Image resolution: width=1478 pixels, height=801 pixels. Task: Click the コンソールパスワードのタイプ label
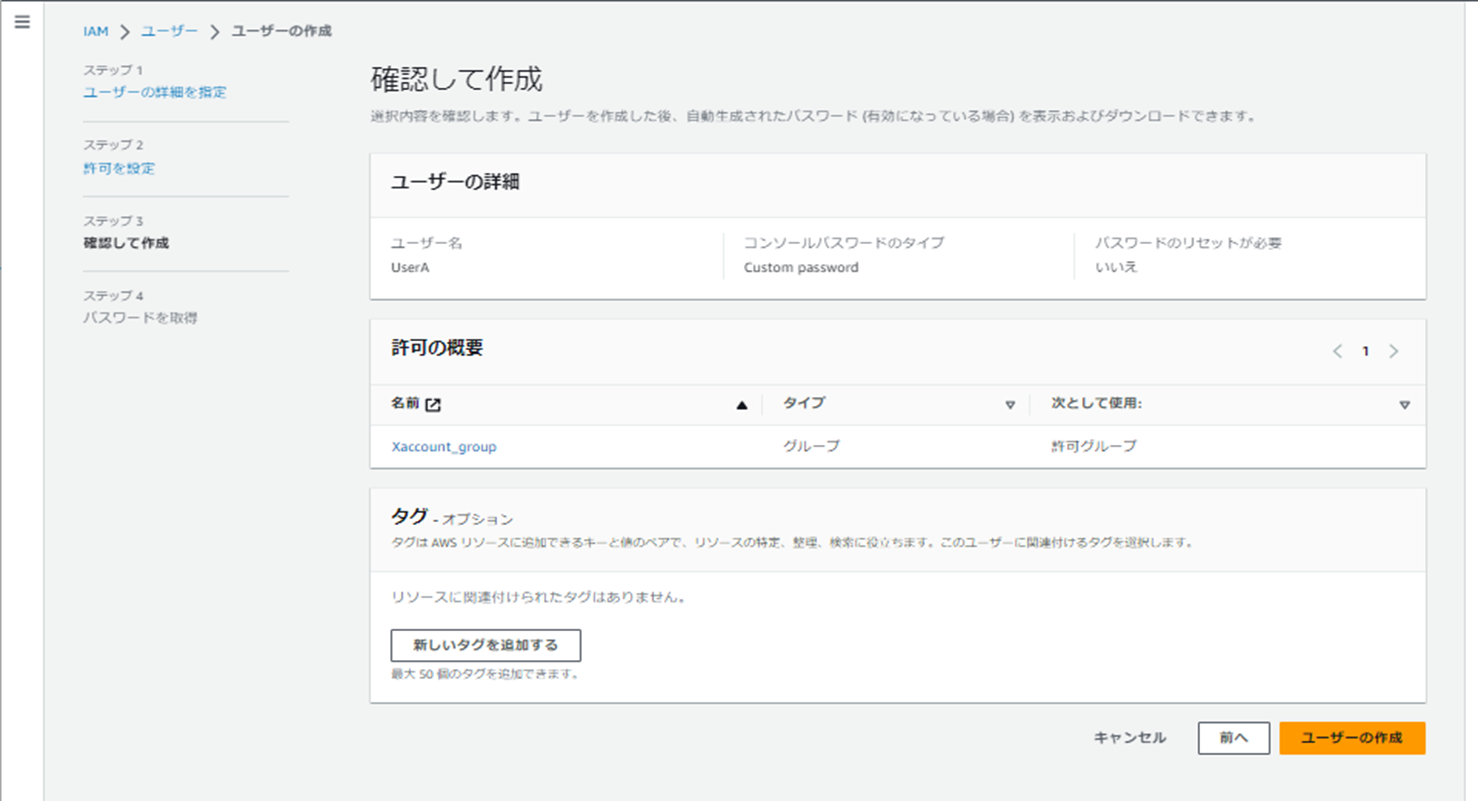(x=844, y=243)
